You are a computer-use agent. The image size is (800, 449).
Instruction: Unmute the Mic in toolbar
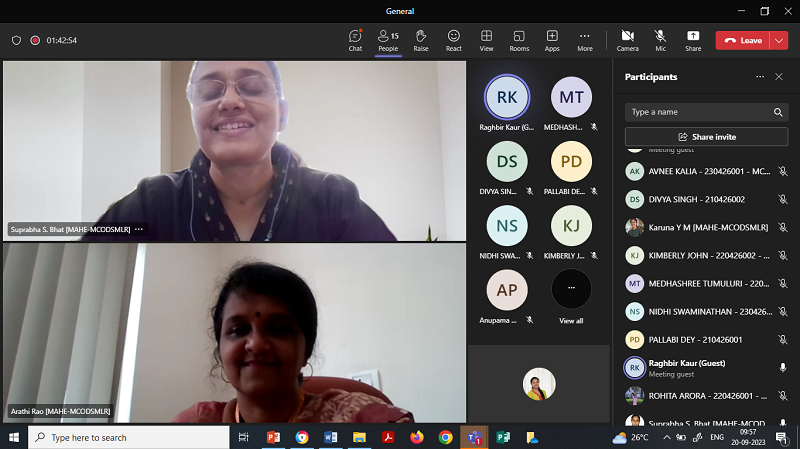[x=660, y=40]
